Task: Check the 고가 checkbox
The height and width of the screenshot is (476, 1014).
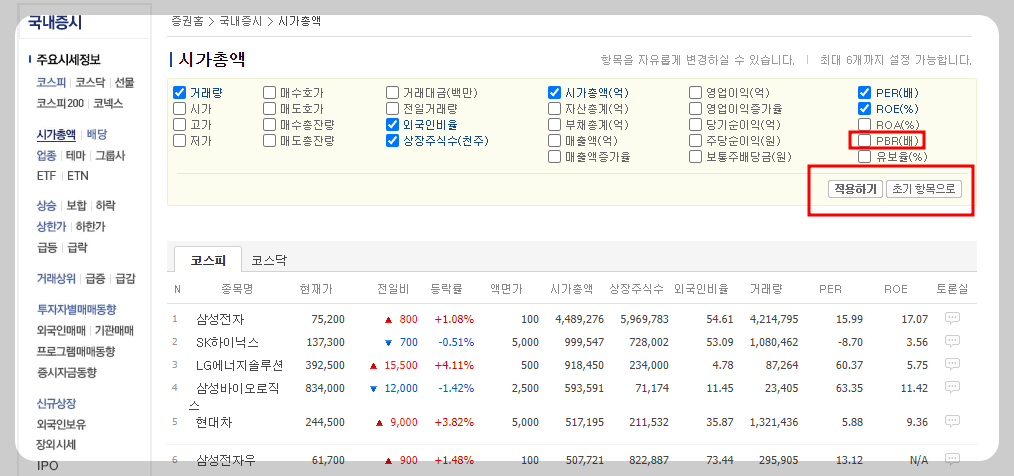Action: [180, 124]
